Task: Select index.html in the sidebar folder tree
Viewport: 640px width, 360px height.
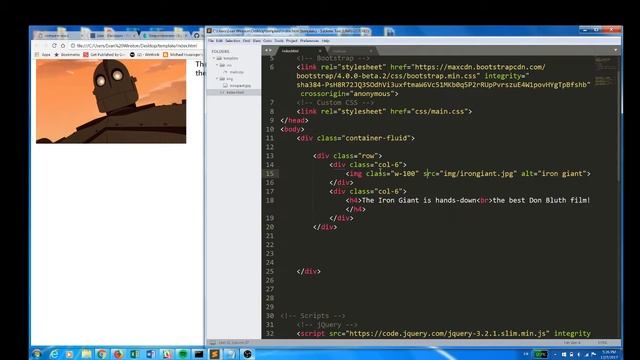Action: point(235,93)
